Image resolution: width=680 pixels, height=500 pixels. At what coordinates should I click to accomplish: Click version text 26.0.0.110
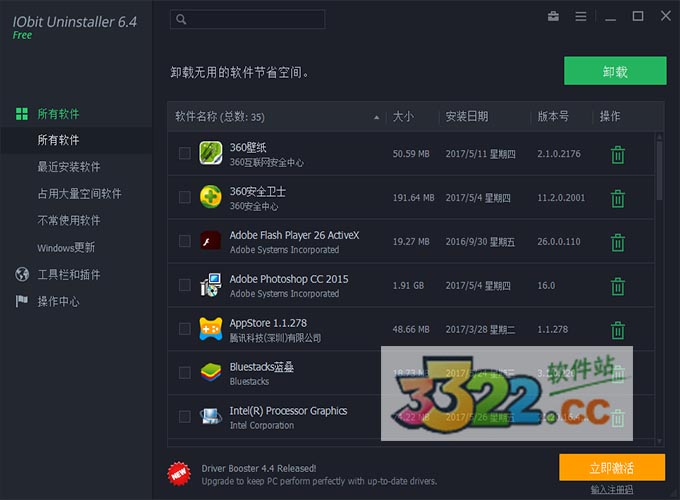[559, 242]
